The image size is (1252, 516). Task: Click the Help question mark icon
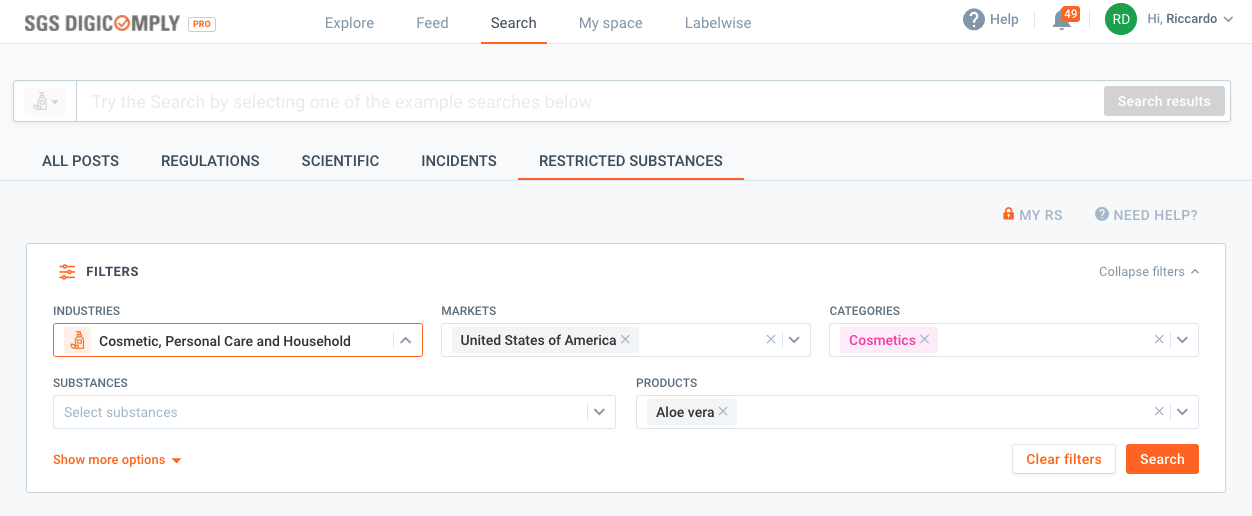(x=973, y=20)
